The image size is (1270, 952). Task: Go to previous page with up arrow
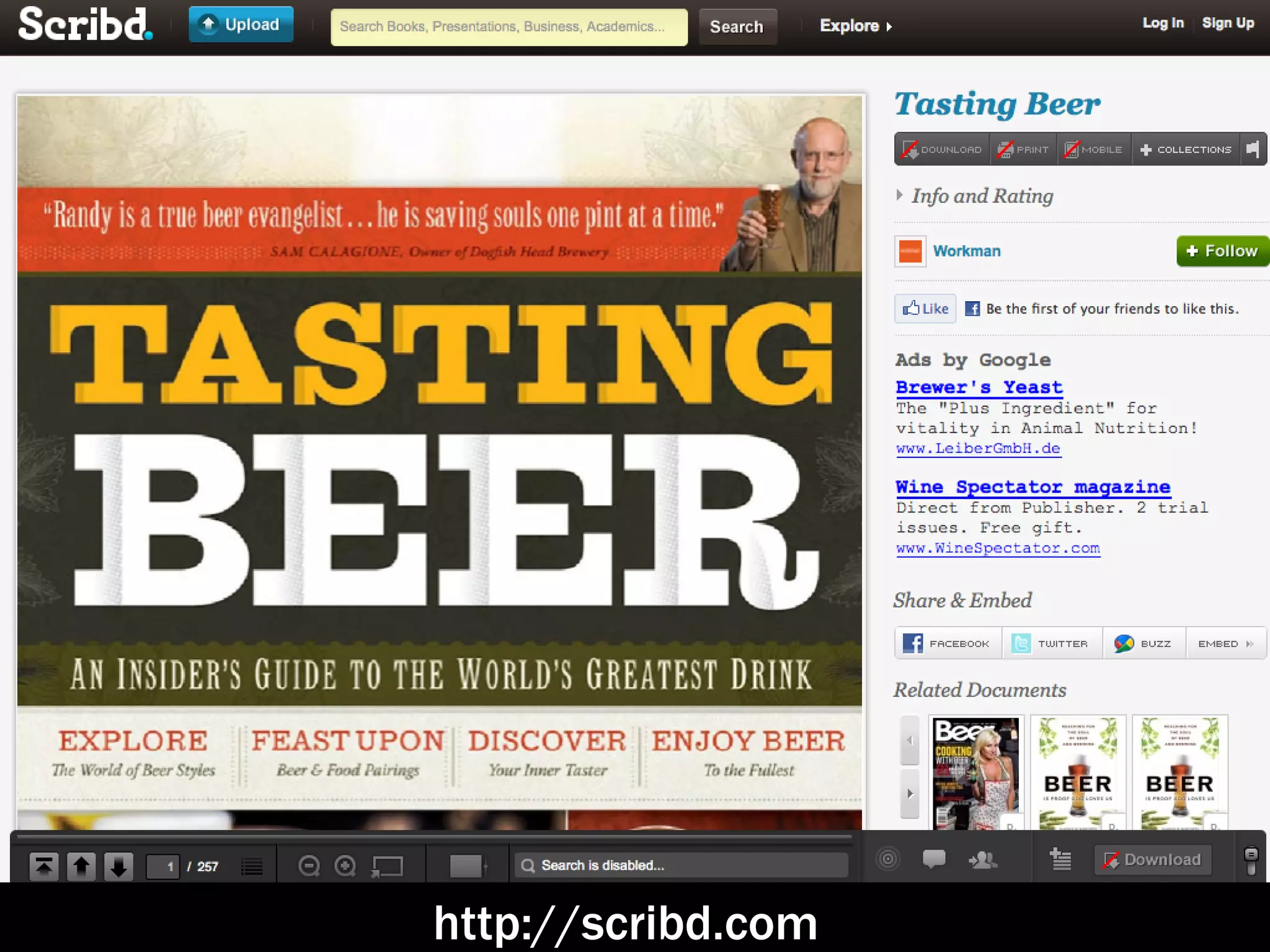pos(81,866)
